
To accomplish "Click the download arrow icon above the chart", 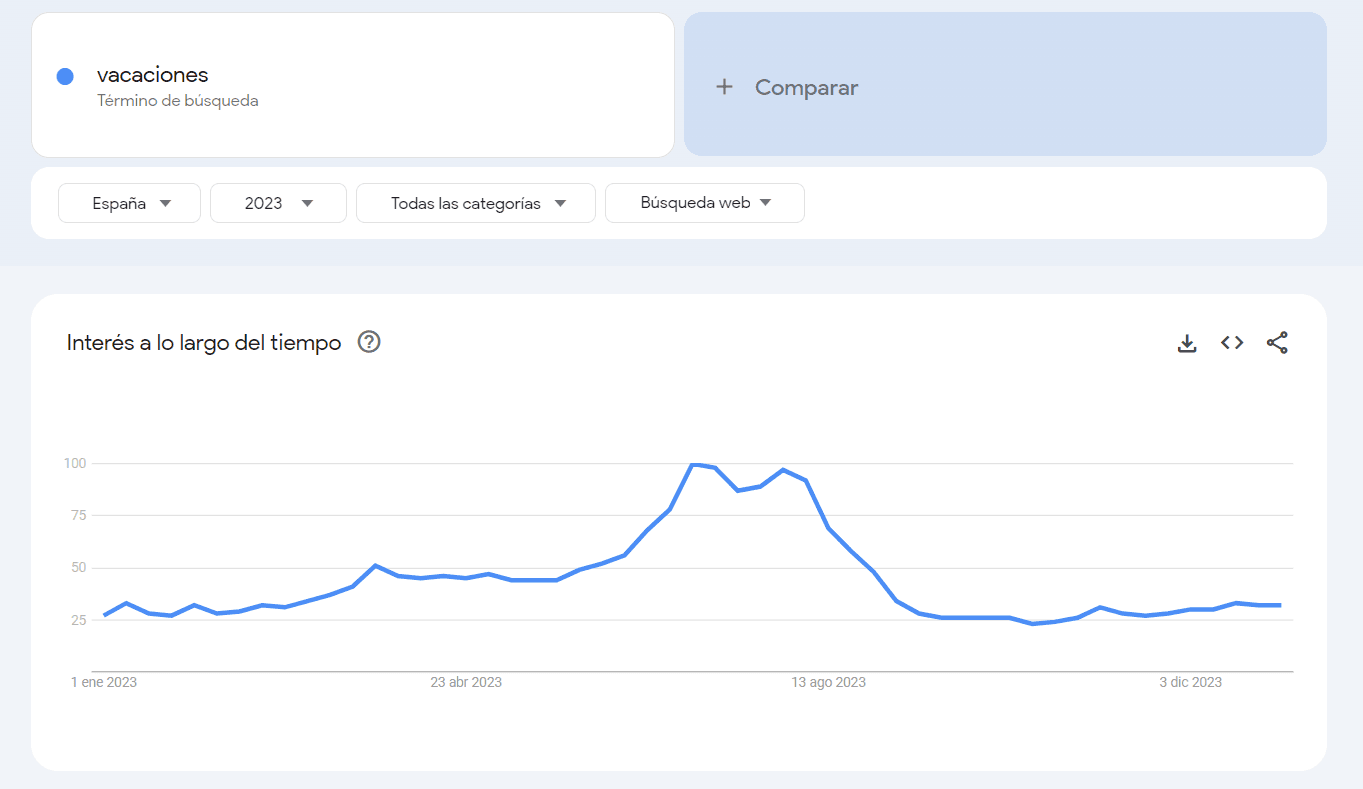I will (x=1186, y=342).
